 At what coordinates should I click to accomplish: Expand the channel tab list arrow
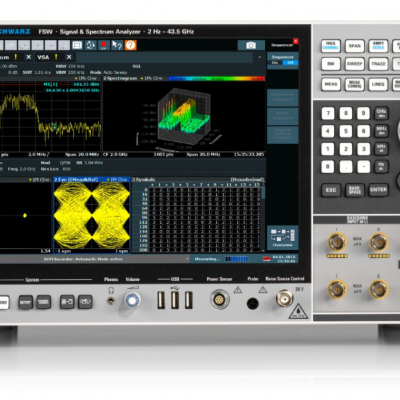click(x=260, y=57)
